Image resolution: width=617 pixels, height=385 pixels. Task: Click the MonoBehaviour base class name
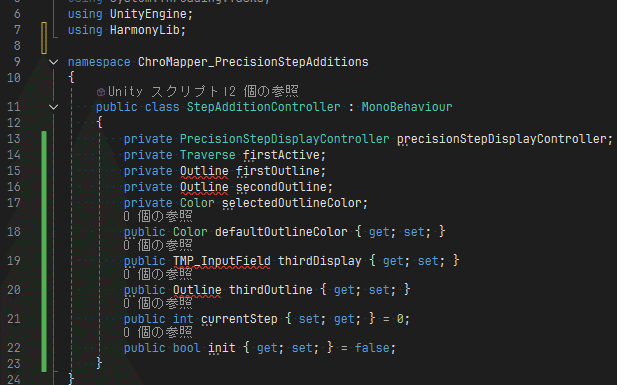coord(407,107)
